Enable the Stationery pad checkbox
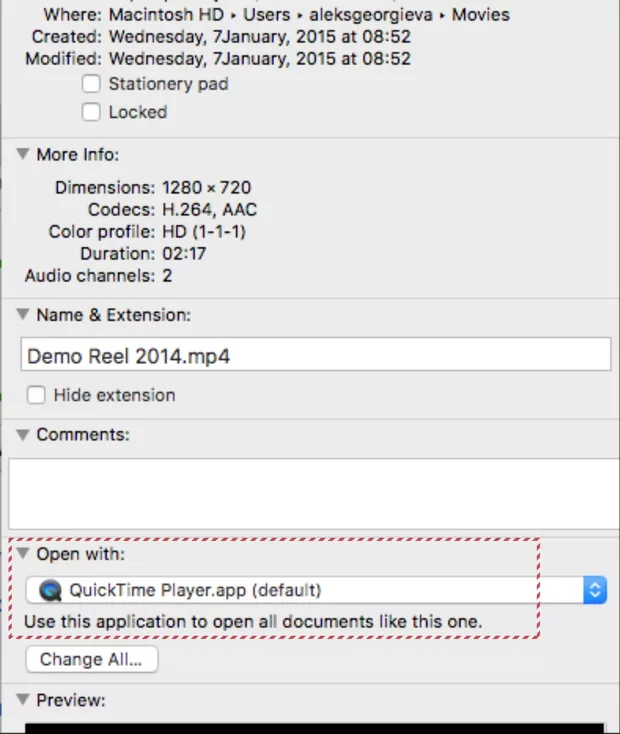This screenshot has height=734, width=620. click(92, 84)
